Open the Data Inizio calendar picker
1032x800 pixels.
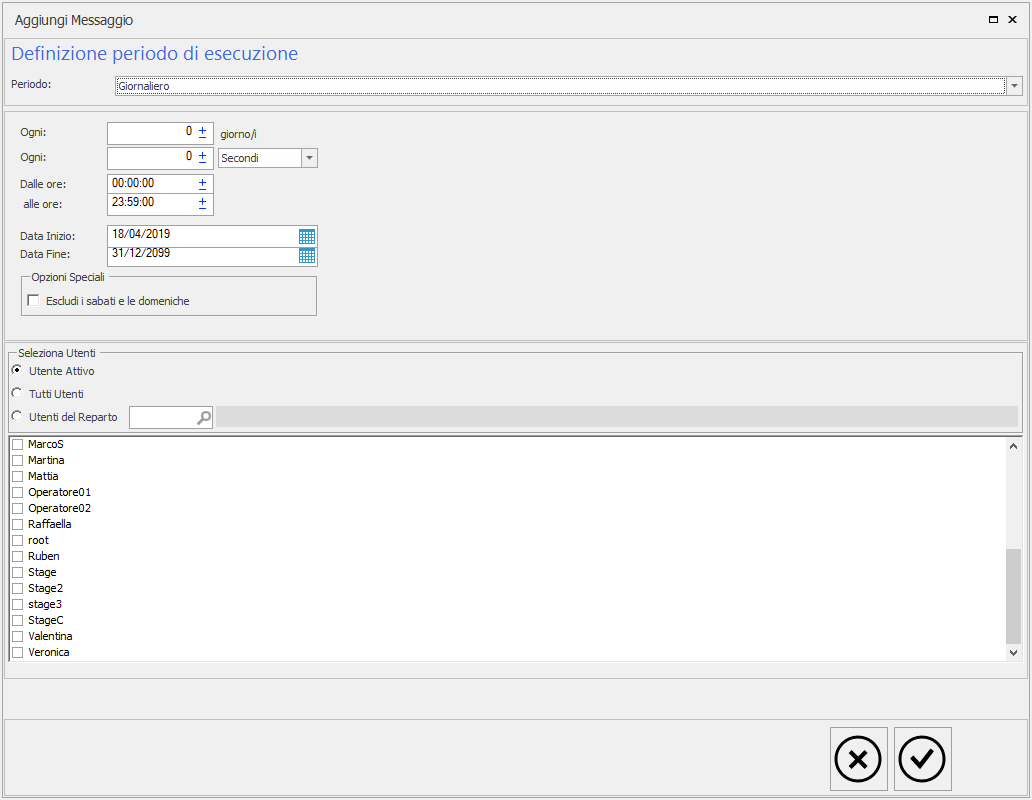(307, 236)
